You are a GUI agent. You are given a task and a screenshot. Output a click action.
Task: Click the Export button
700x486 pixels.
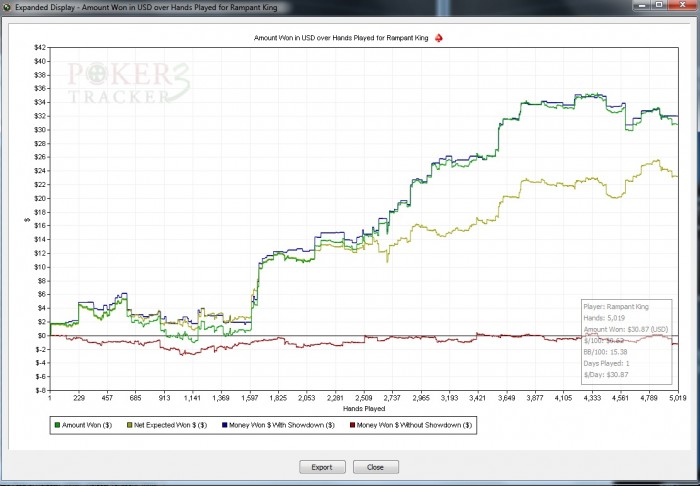point(322,467)
